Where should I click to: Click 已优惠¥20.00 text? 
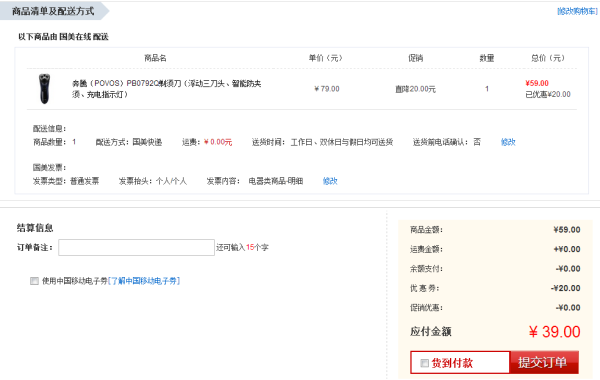[x=548, y=94]
